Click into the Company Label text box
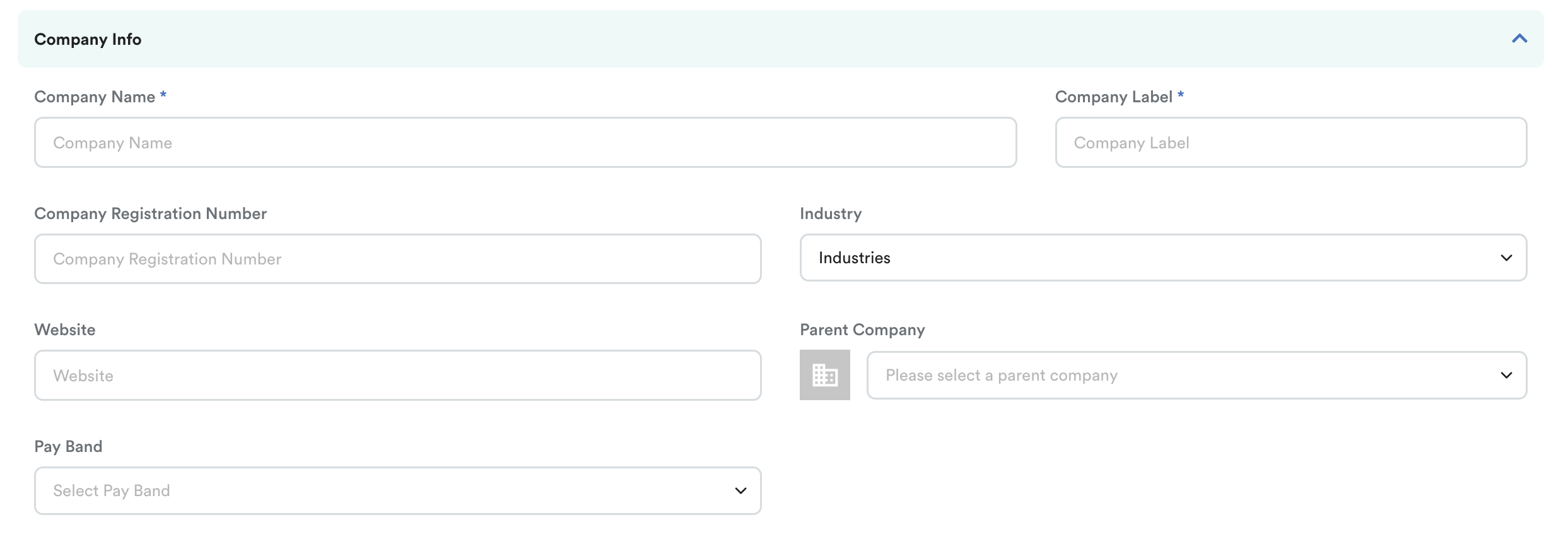 1290,143
